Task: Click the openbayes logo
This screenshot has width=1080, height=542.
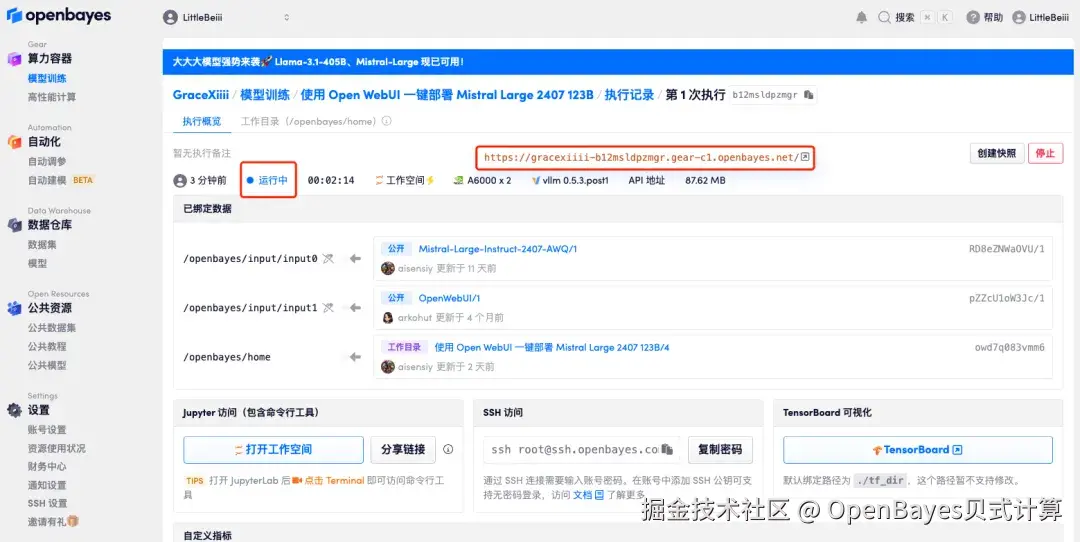Action: tap(59, 16)
